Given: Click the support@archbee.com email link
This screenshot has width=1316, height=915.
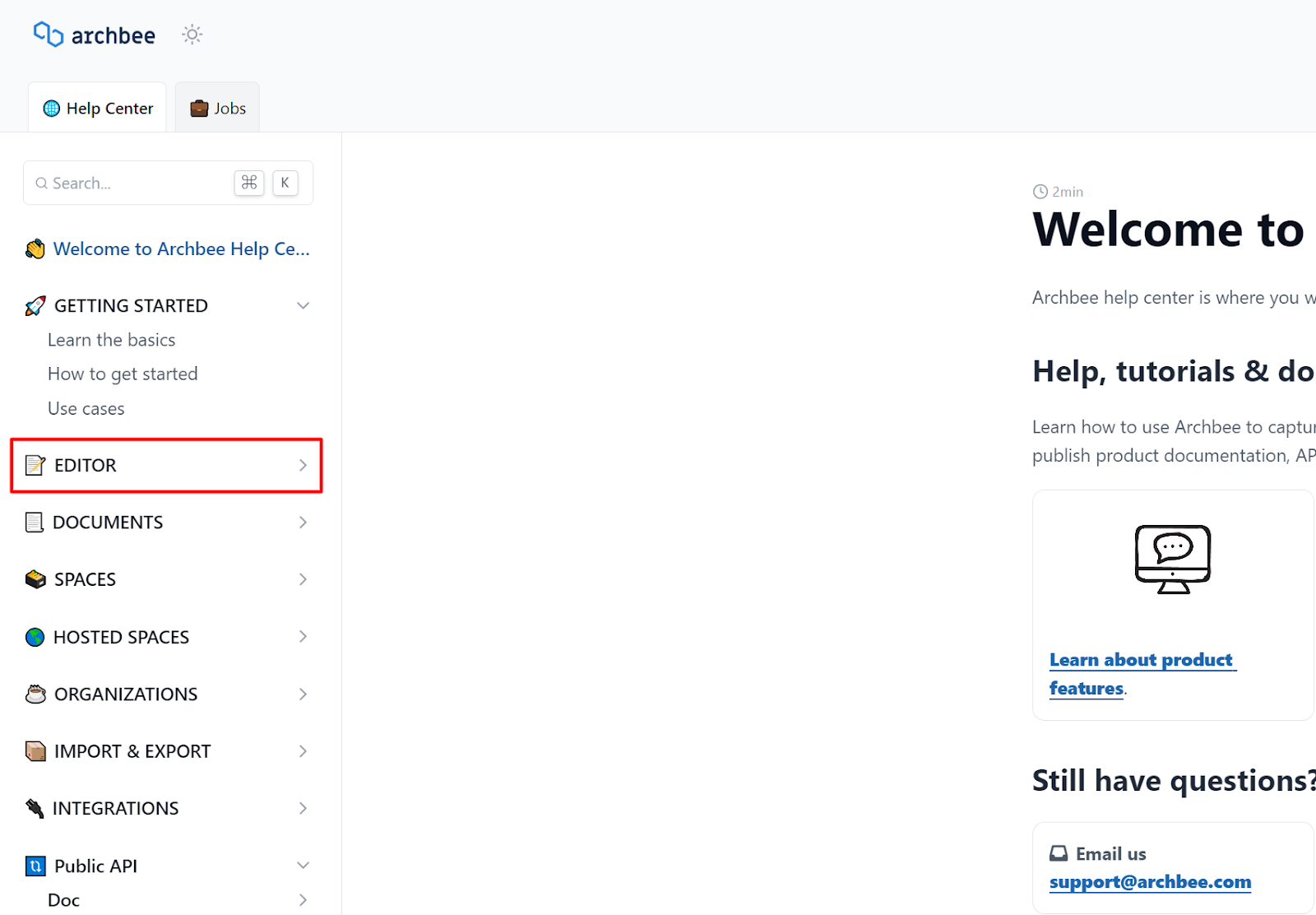Looking at the screenshot, I should click(x=1150, y=881).
